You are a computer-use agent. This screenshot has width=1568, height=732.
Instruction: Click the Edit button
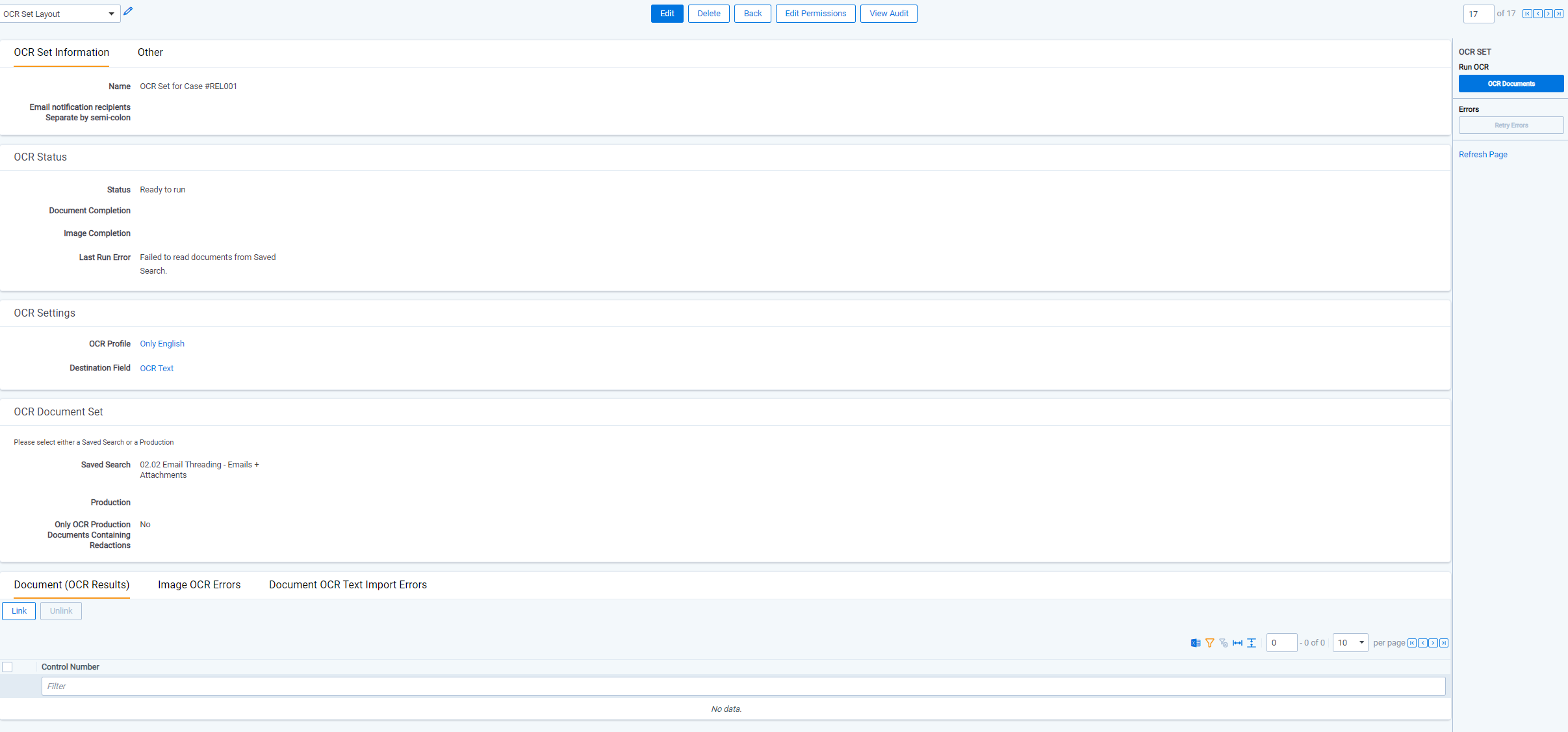[667, 14]
